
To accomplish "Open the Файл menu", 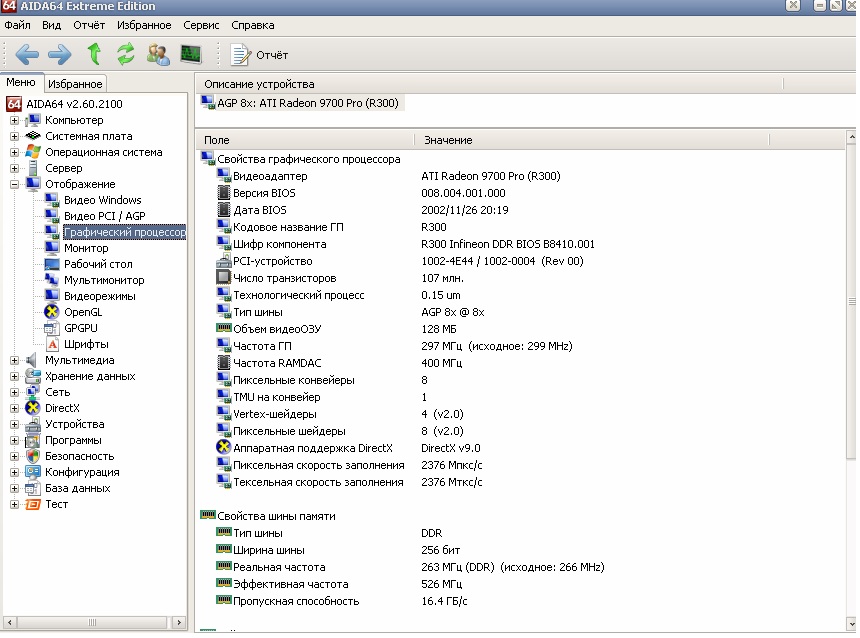I will 18,25.
